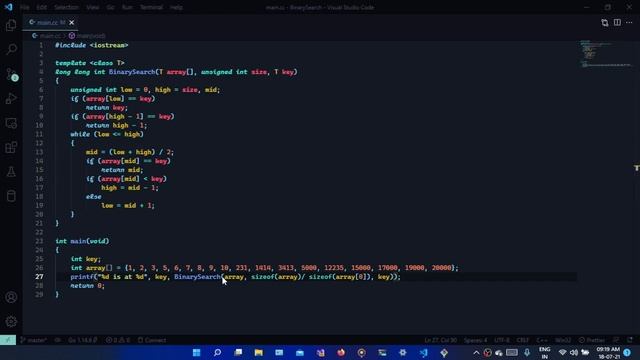Open the Help menu

coord(176,7)
